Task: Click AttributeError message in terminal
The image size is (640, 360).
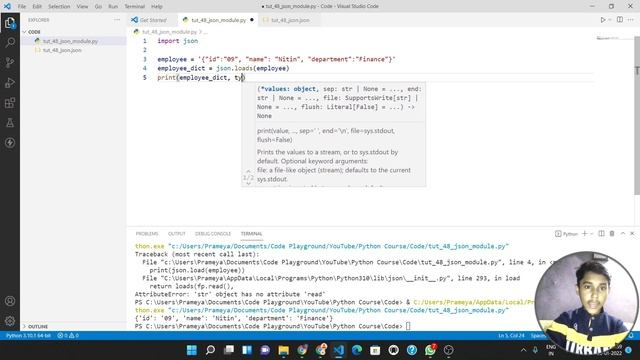Action: (x=230, y=294)
